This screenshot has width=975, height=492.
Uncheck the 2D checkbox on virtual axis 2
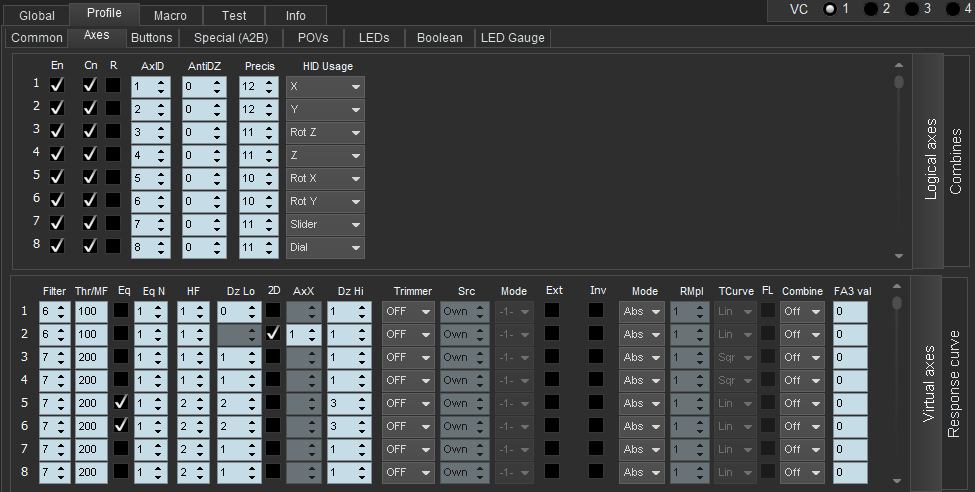click(273, 334)
